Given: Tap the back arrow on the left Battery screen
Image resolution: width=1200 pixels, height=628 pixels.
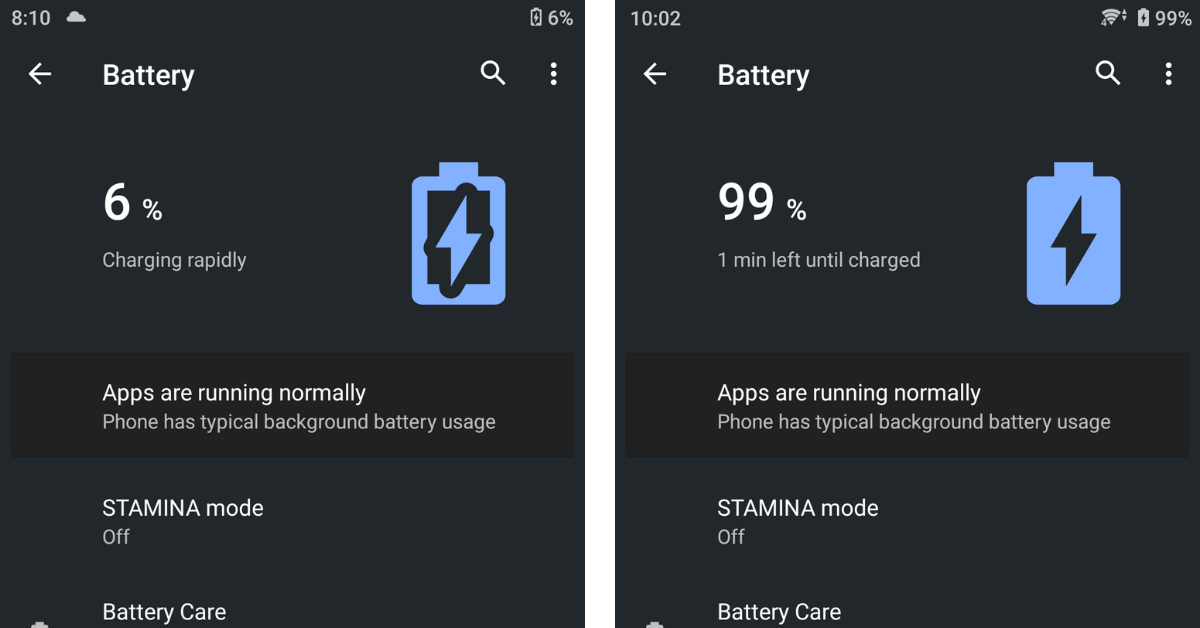Looking at the screenshot, I should (40, 74).
